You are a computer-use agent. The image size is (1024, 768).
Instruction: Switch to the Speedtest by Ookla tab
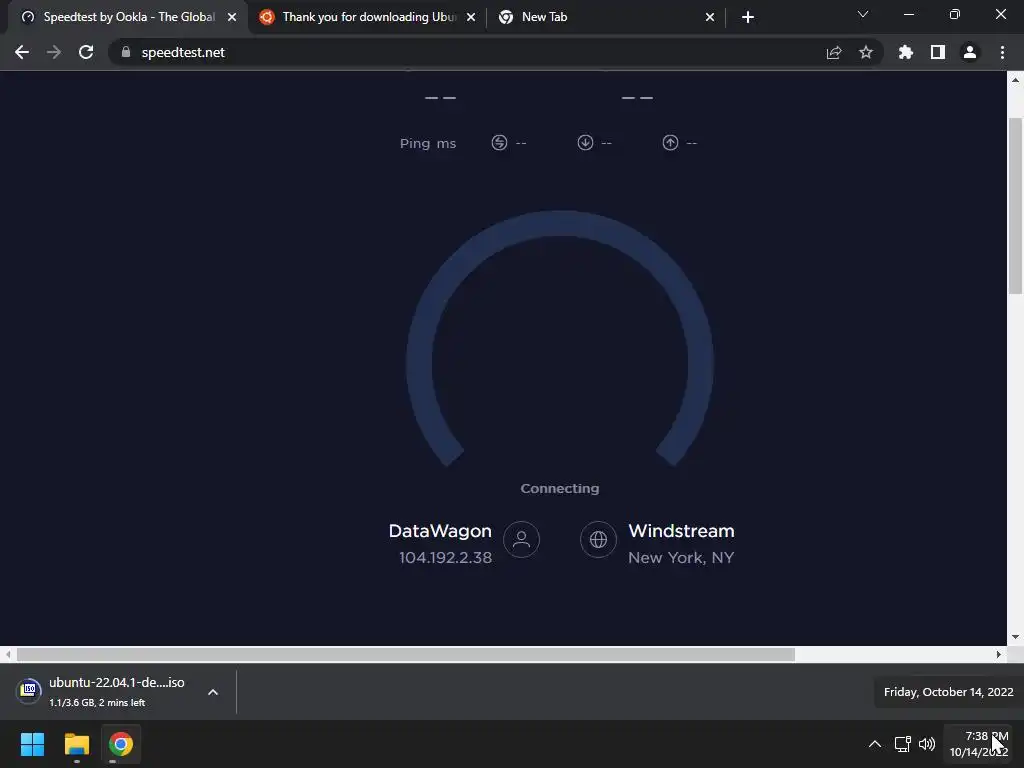[128, 17]
